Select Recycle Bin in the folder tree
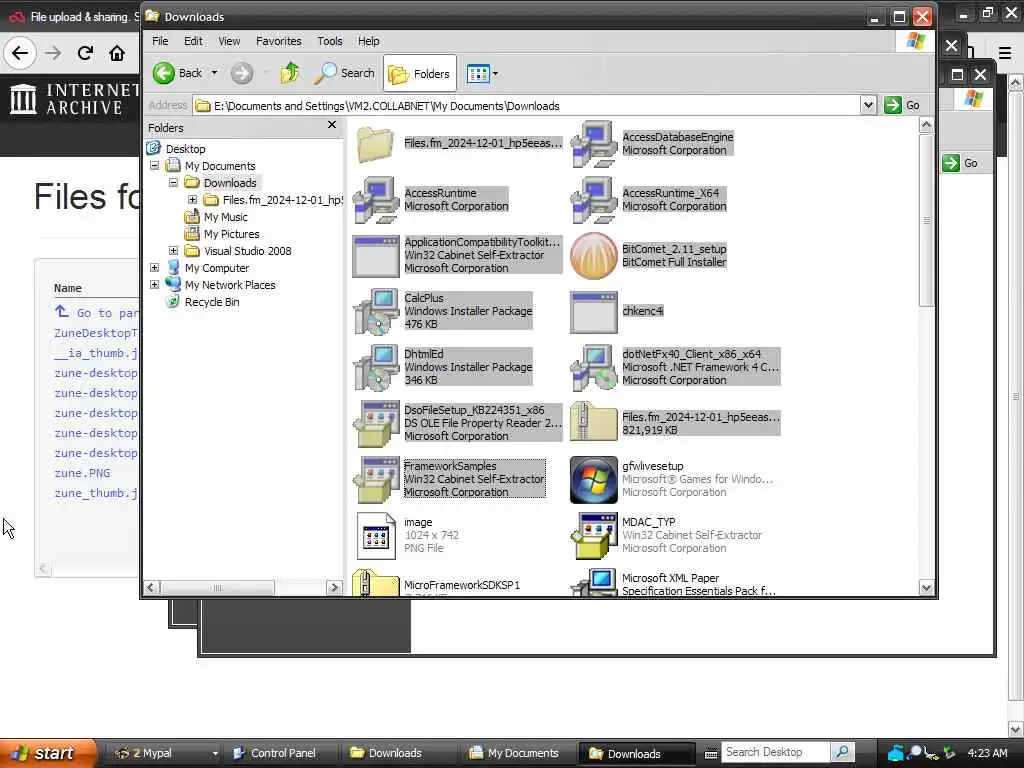The width and height of the screenshot is (1024, 768). coord(212,302)
